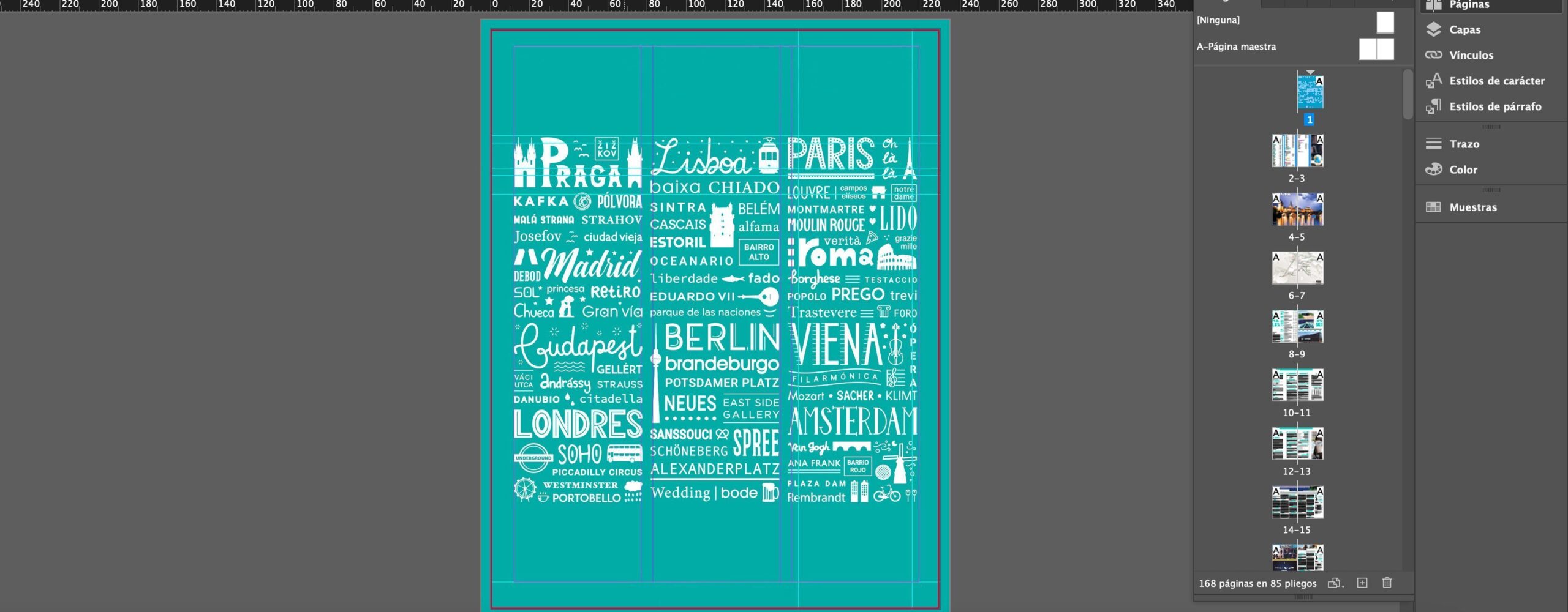Select the spread 12-13 thumbnail
The image size is (1568, 612).
click(1297, 444)
